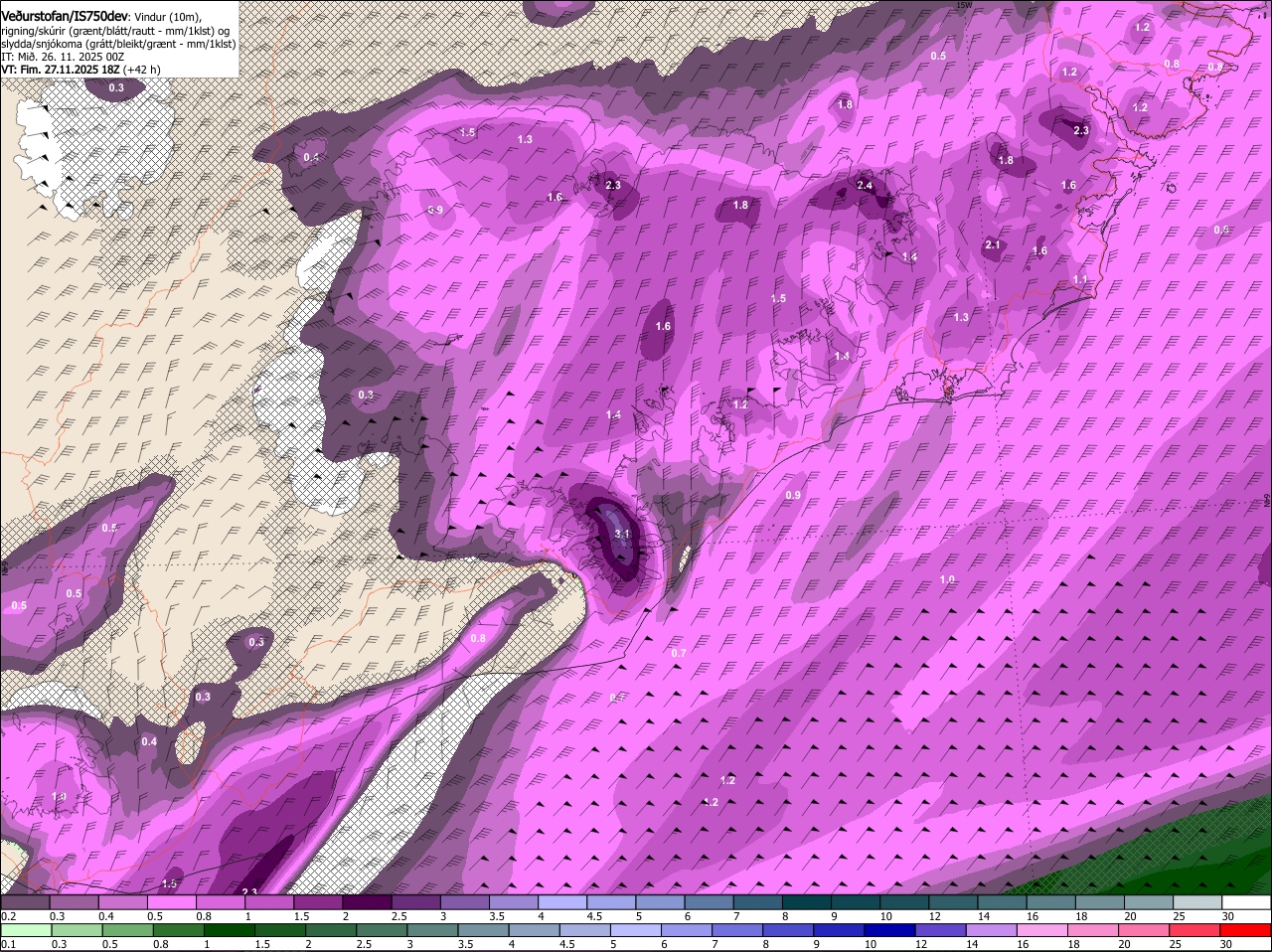The image size is (1272, 952).
Task: Click the 3.1 precipitation maximum label
Action: pyautogui.click(x=623, y=535)
